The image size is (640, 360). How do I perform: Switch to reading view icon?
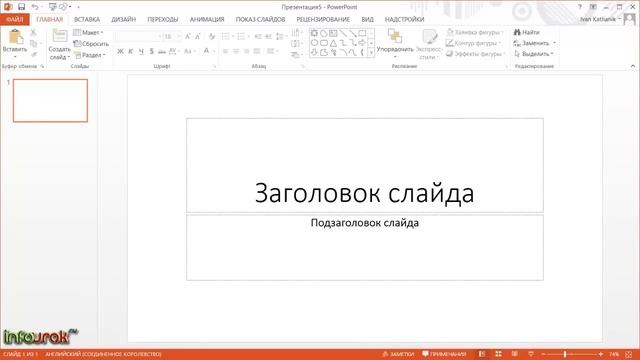coord(515,354)
